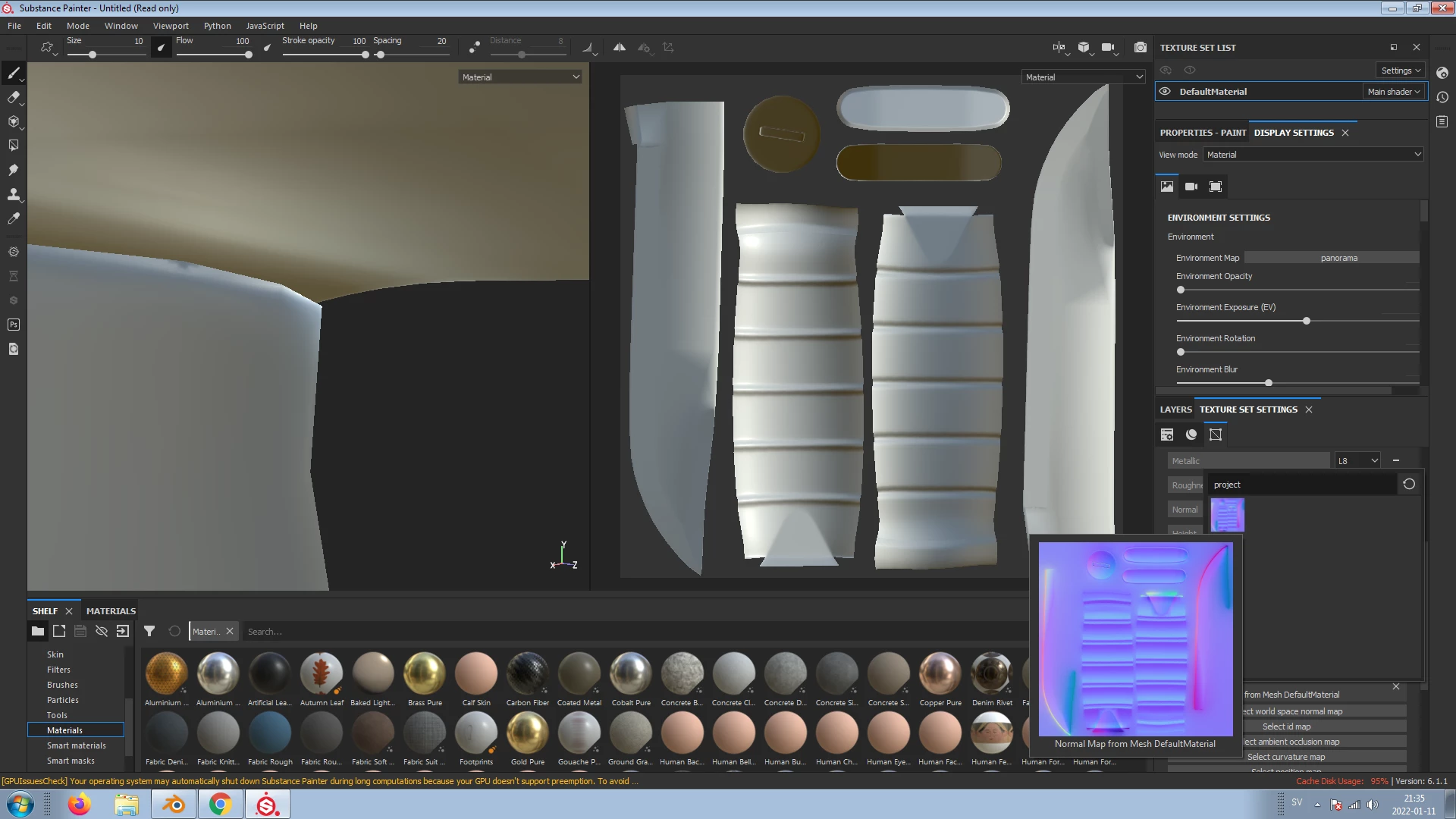Toggle the lazy mouse option in toolbar
1456x819 pixels.
point(474,47)
